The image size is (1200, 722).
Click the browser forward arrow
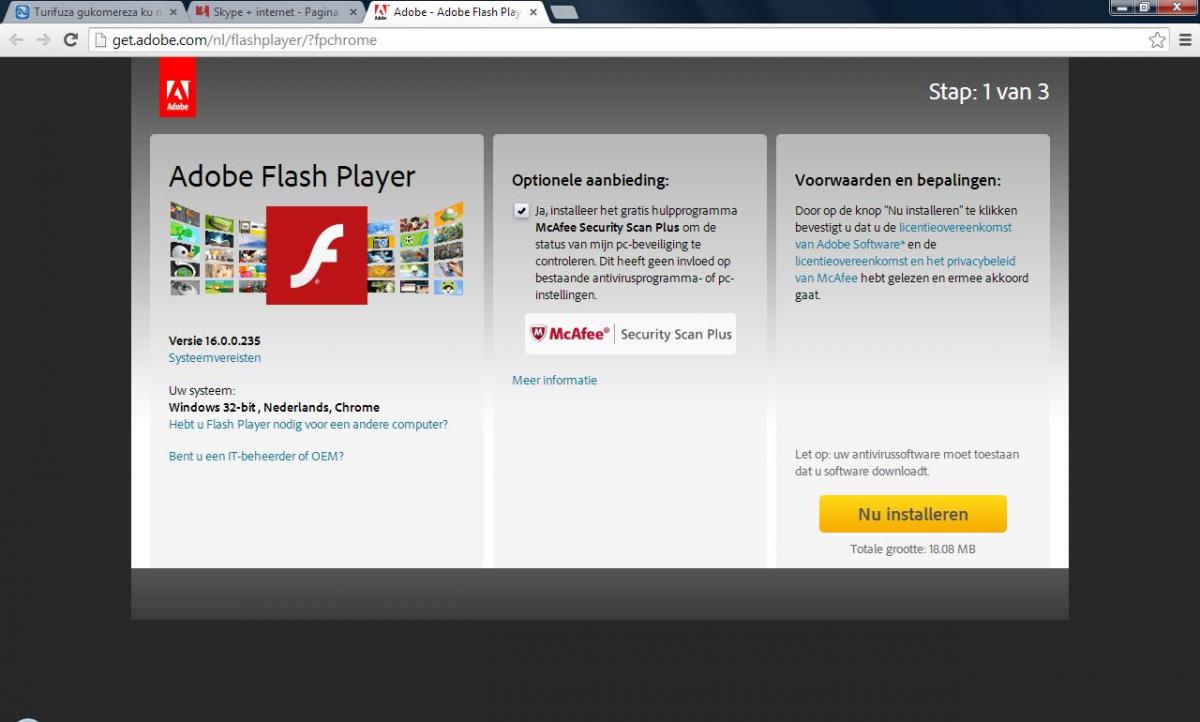pos(43,40)
